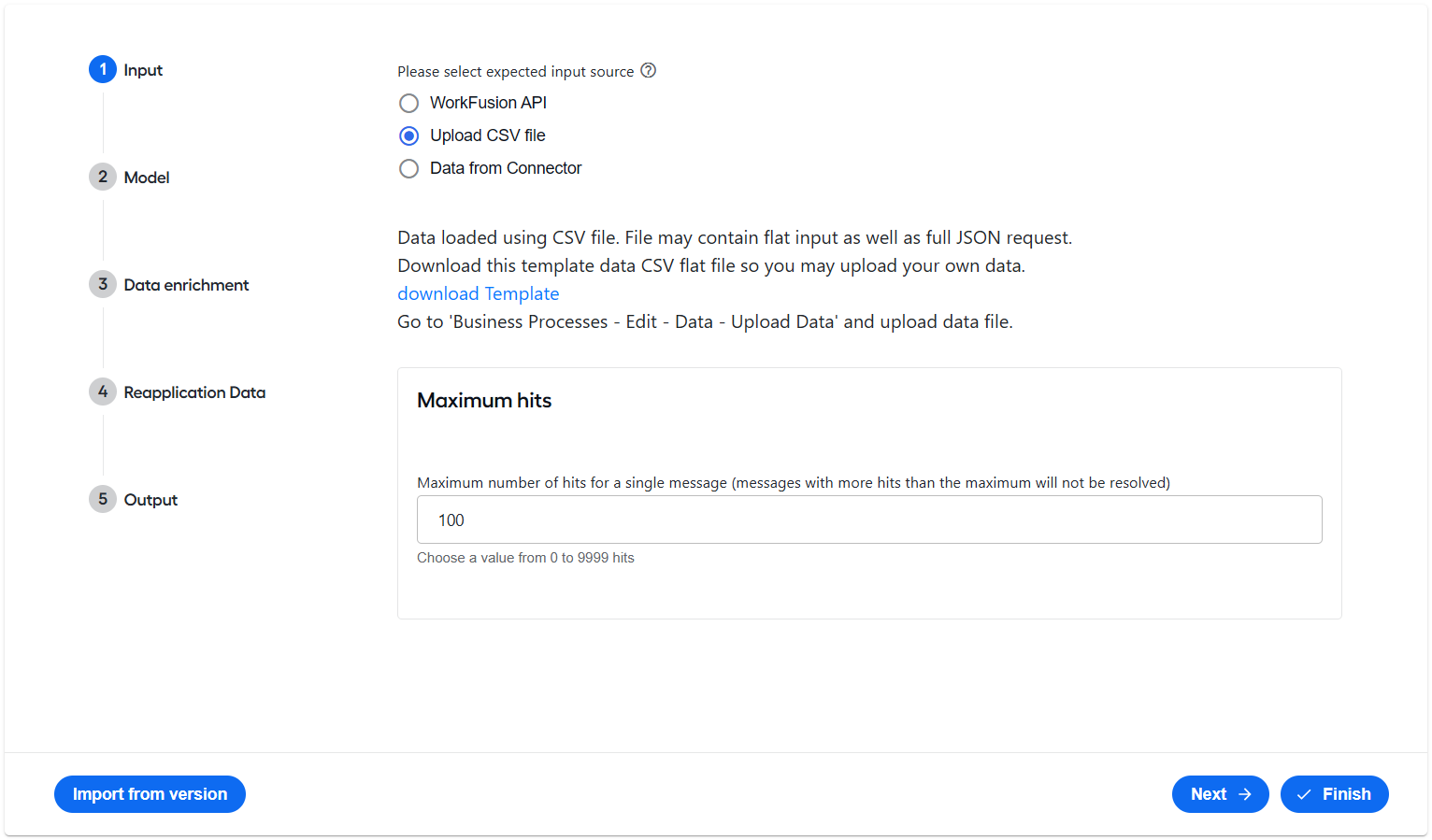Open the Data enrichment step
This screenshot has height=840, width=1432.
point(186,285)
